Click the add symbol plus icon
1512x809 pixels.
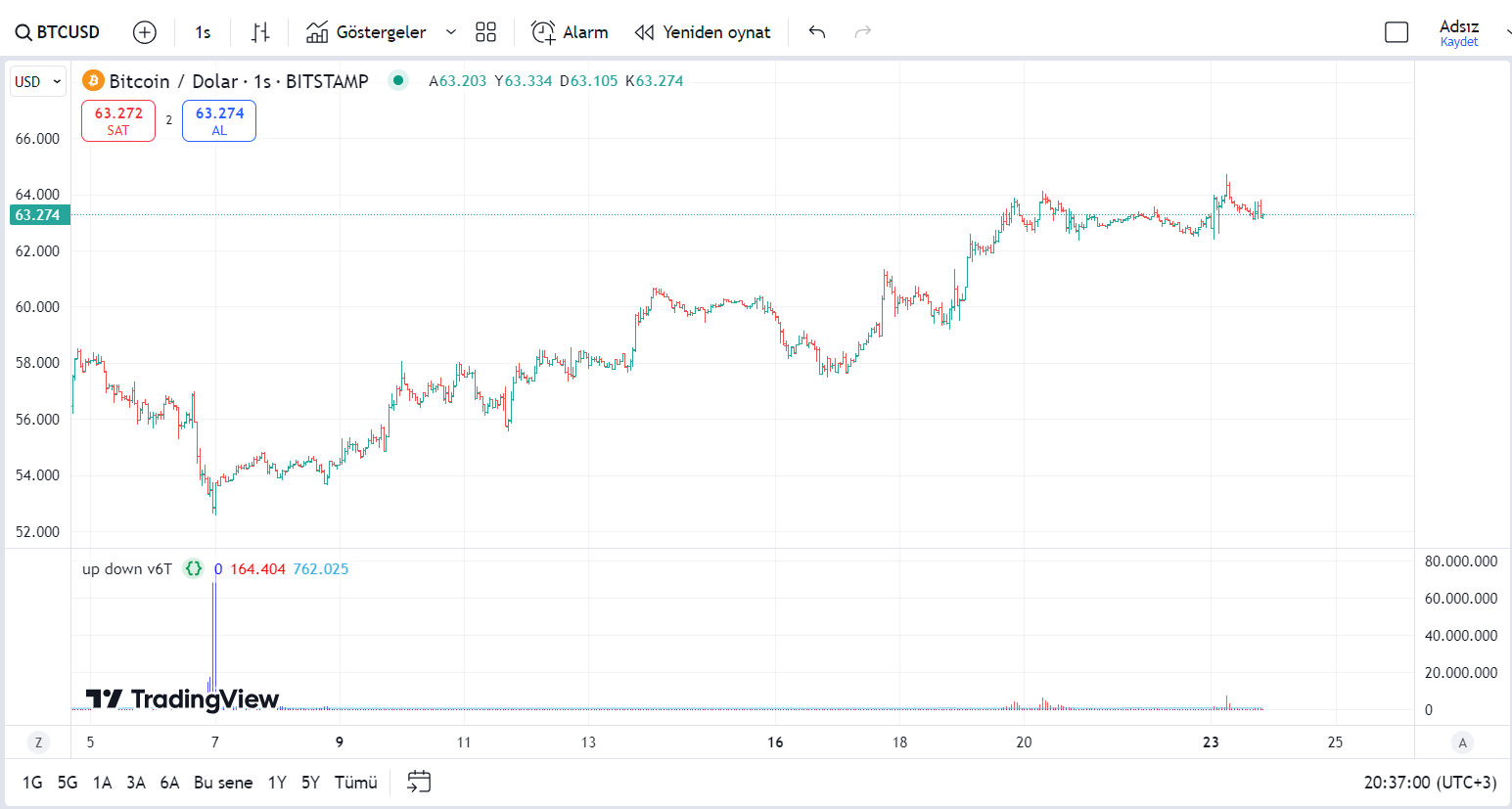pyautogui.click(x=145, y=32)
